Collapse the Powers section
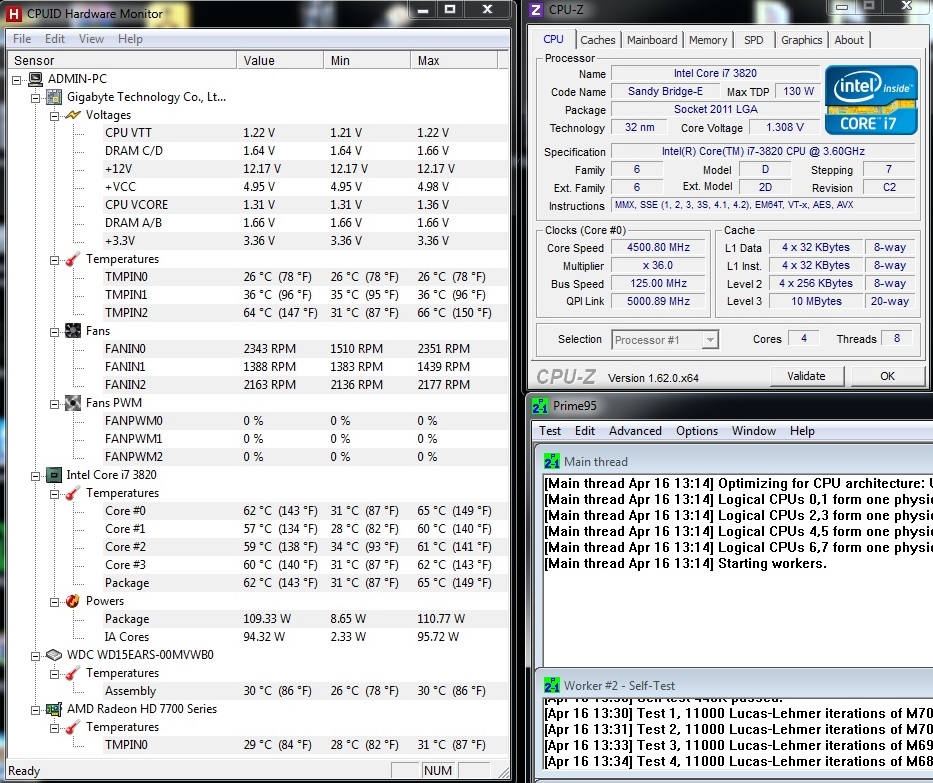Screen dimensions: 933x783 pos(55,602)
